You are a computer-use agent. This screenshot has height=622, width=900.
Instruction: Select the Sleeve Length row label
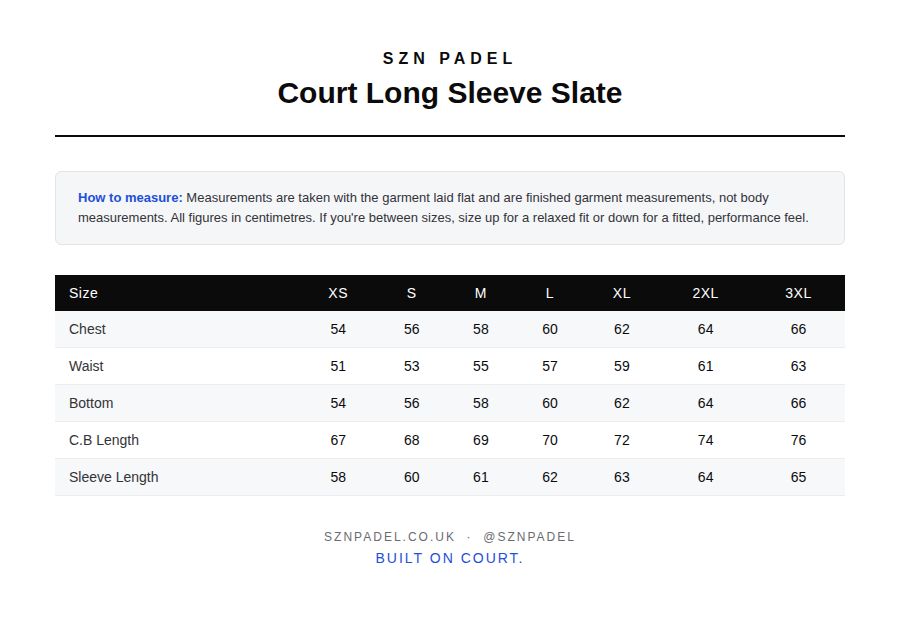(114, 477)
